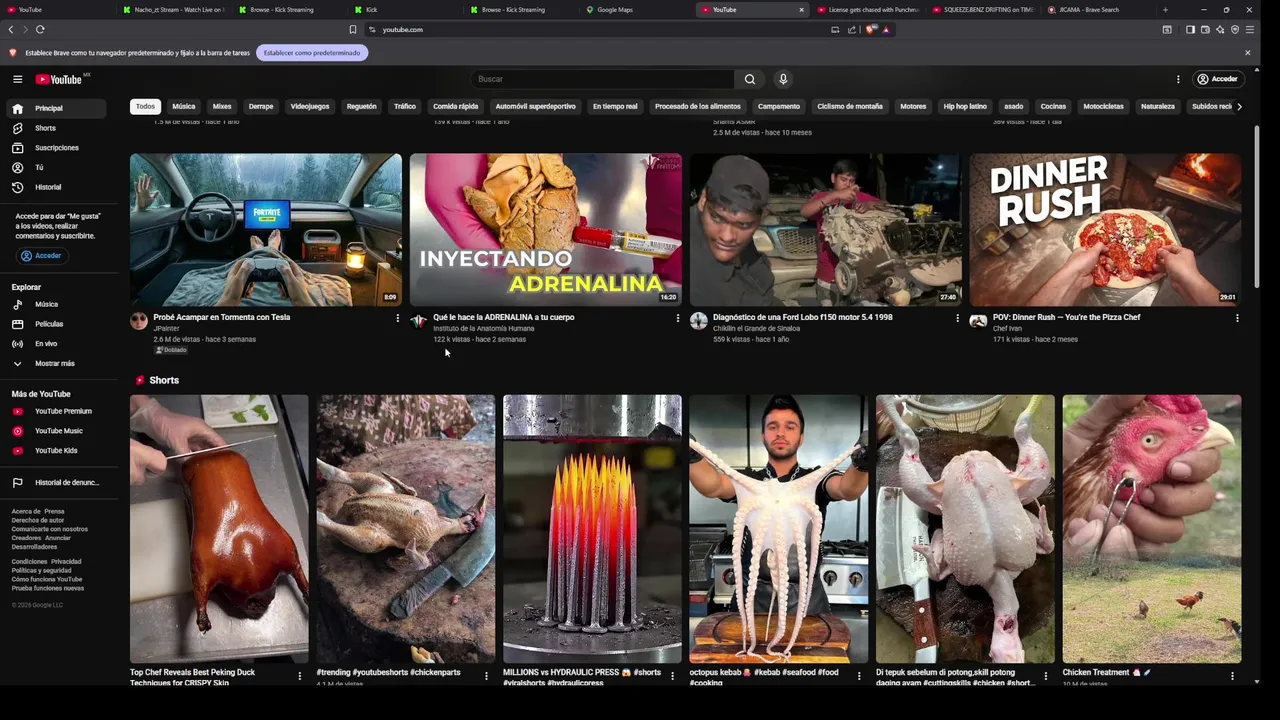Open options for Dinner Rush video
The image size is (1280, 720).
click(x=1237, y=318)
